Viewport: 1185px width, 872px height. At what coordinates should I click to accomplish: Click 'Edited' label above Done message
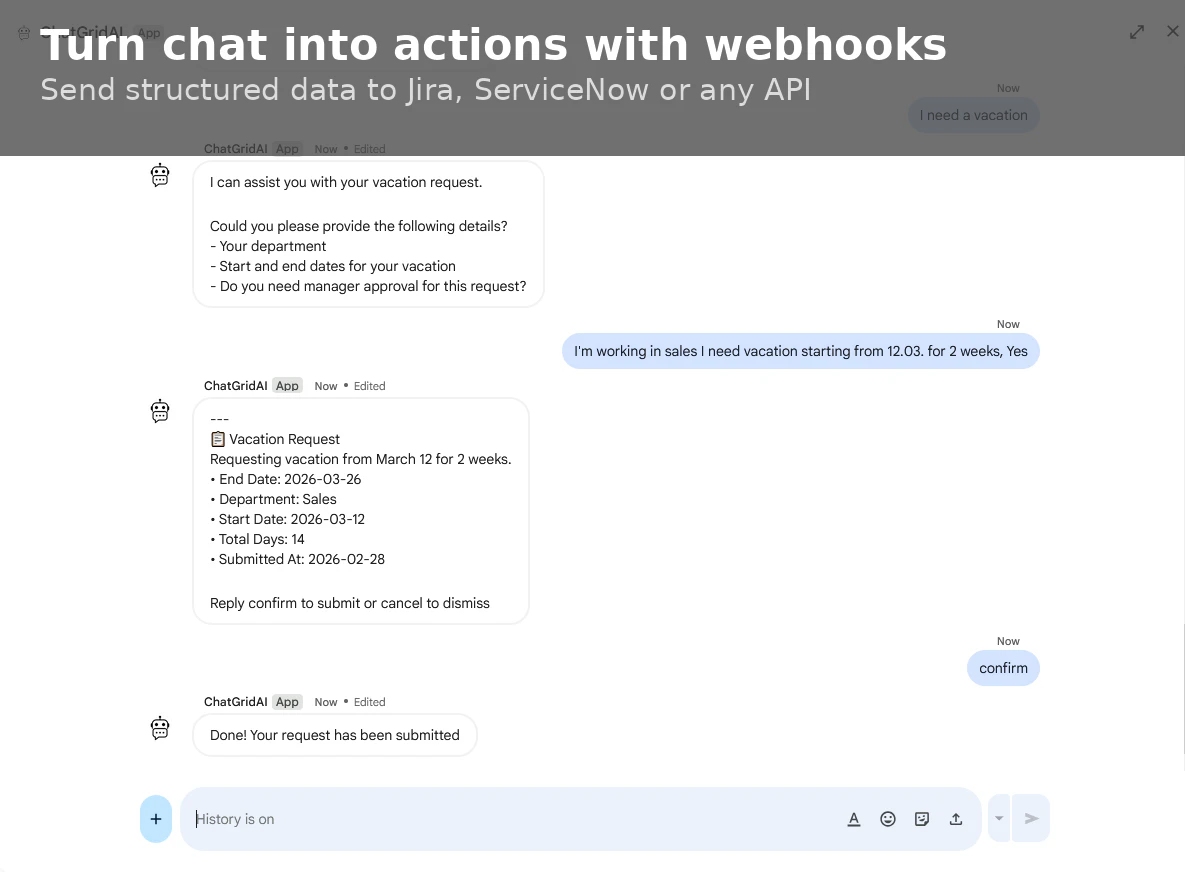click(370, 702)
